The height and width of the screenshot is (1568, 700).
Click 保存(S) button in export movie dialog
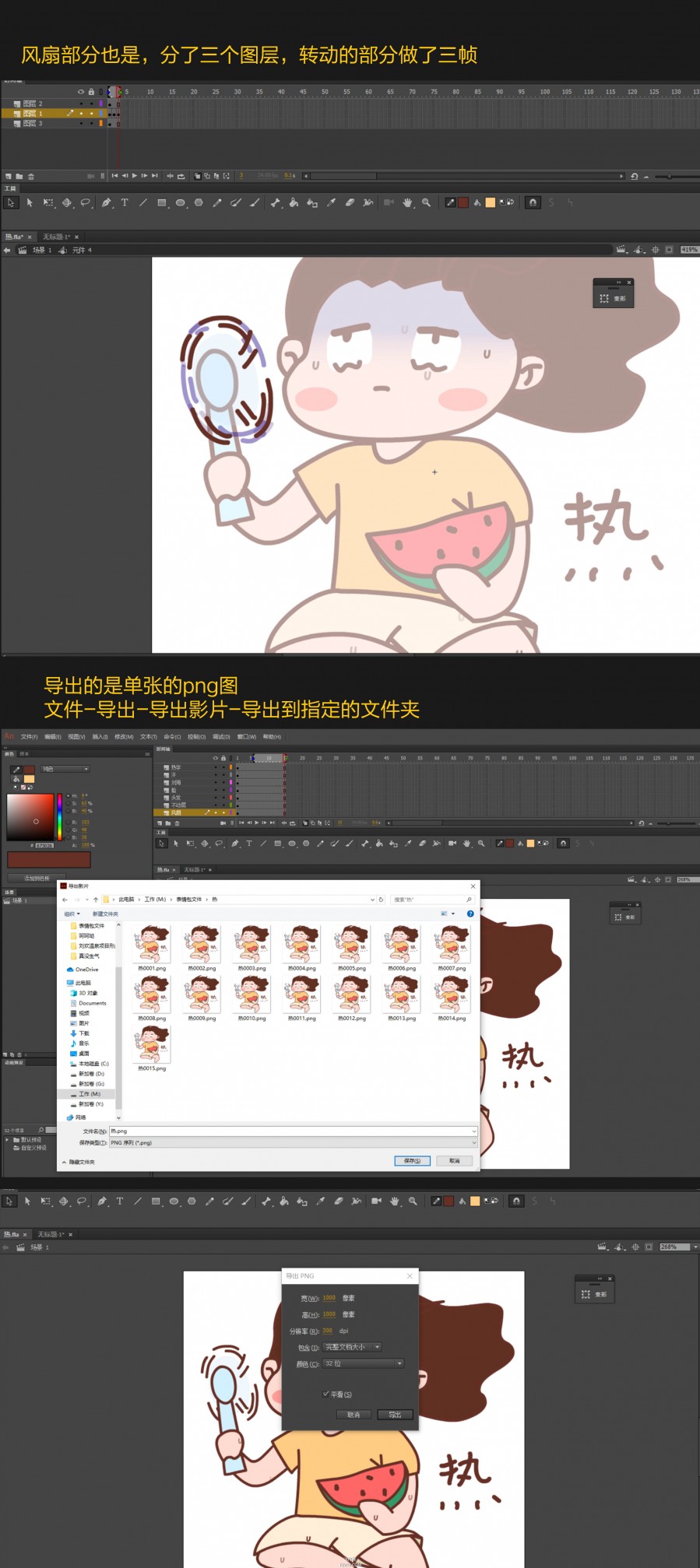point(412,1160)
